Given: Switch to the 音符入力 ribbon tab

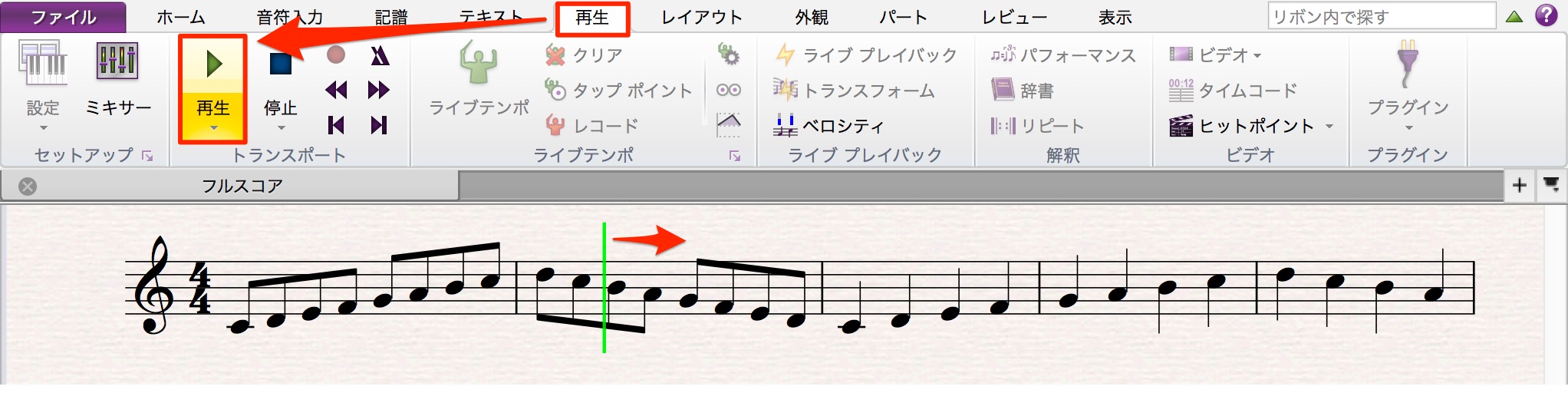Looking at the screenshot, I should coord(290,17).
